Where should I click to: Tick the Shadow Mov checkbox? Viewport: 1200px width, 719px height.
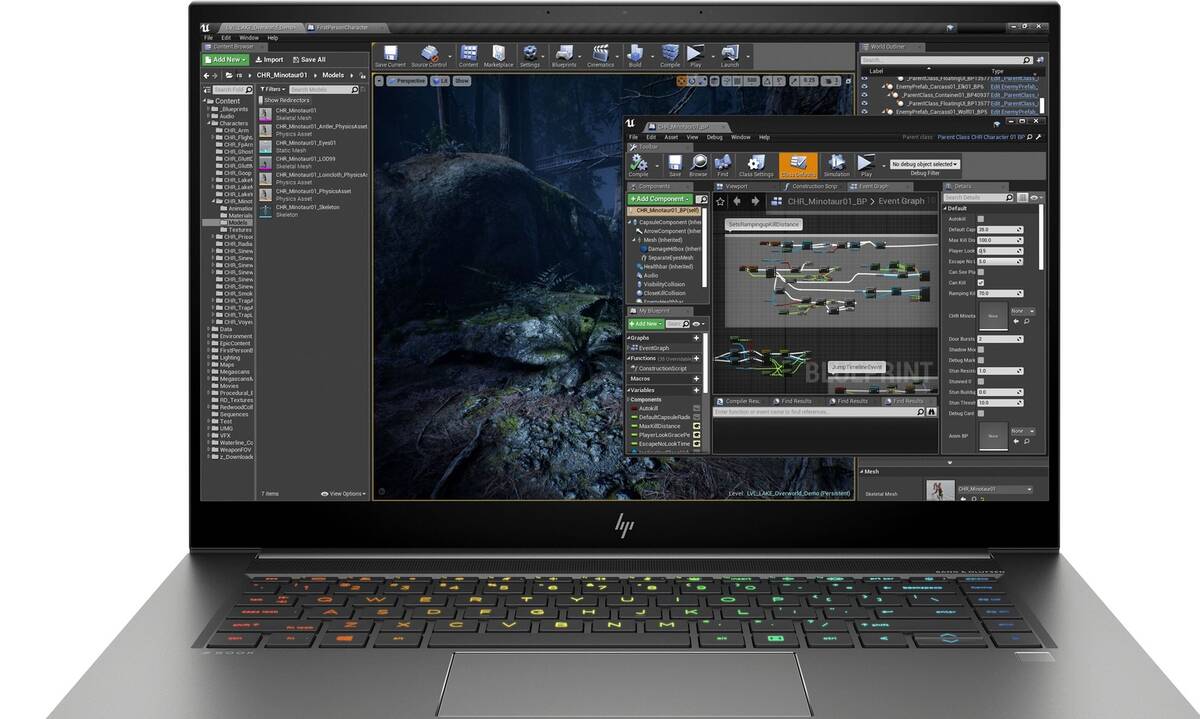(980, 350)
